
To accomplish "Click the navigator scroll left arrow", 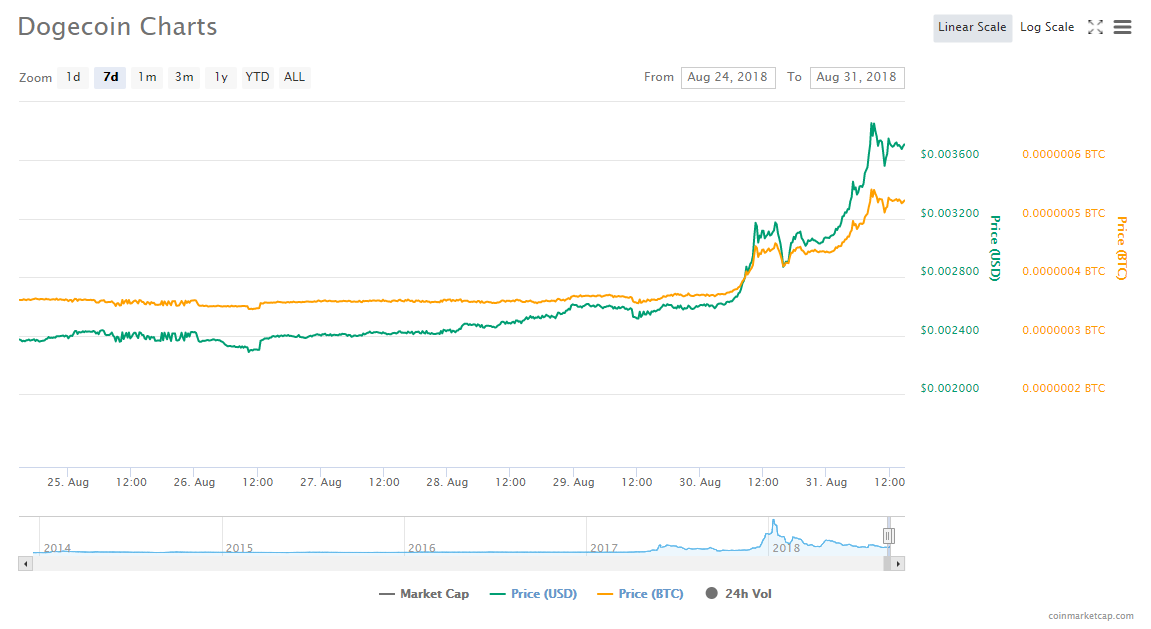I will click(x=25, y=564).
